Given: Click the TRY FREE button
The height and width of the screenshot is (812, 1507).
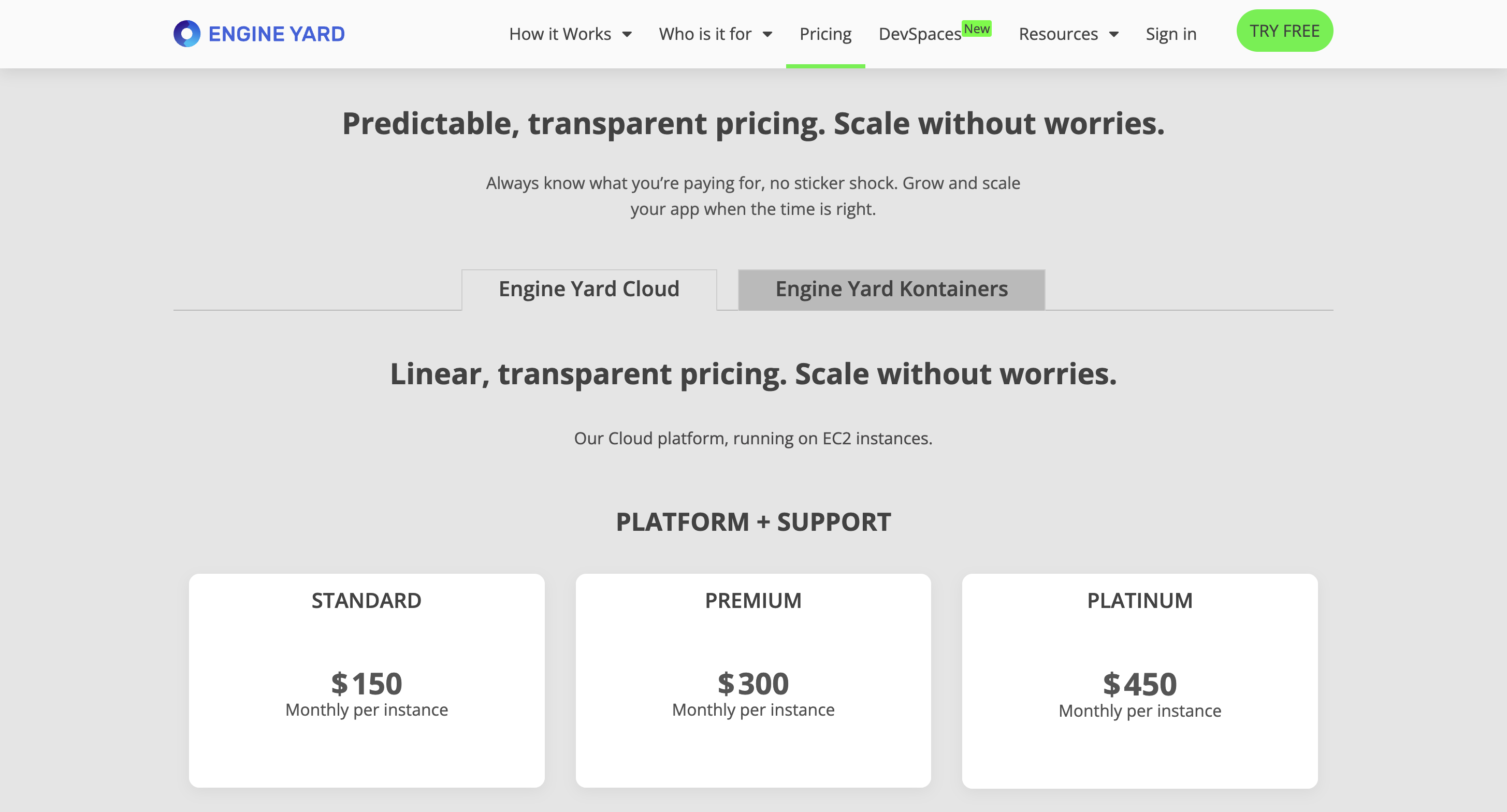Looking at the screenshot, I should (1285, 31).
